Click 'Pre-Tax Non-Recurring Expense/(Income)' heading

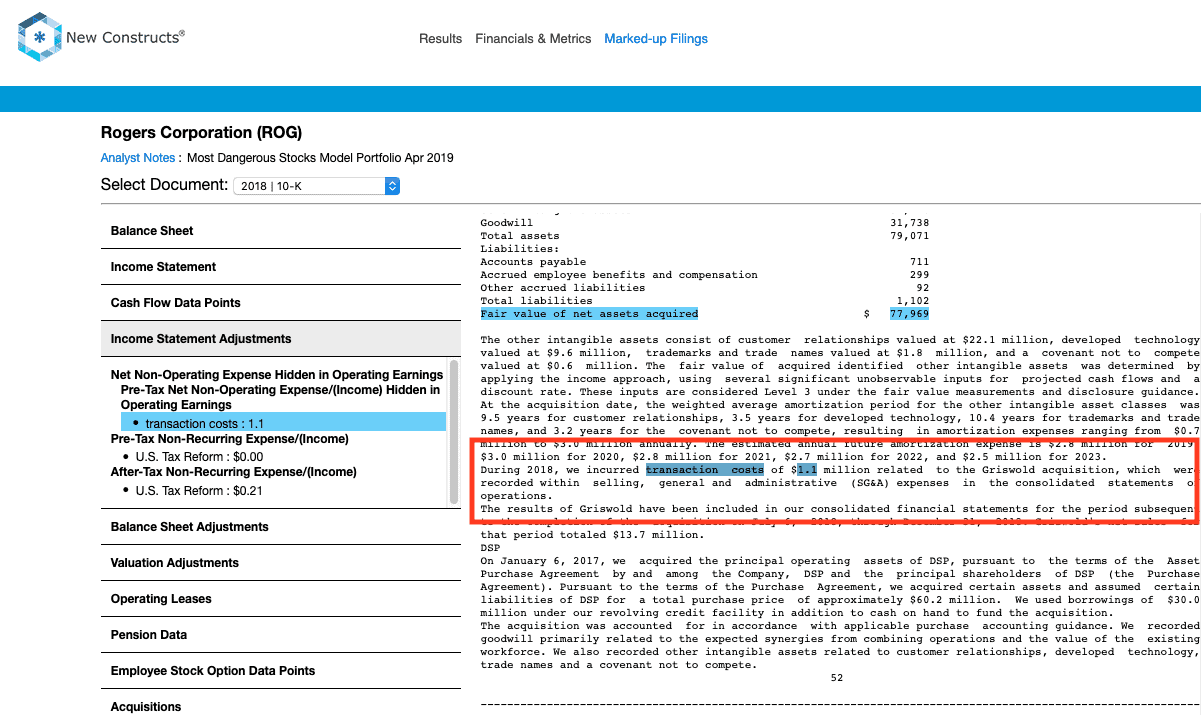click(x=230, y=439)
